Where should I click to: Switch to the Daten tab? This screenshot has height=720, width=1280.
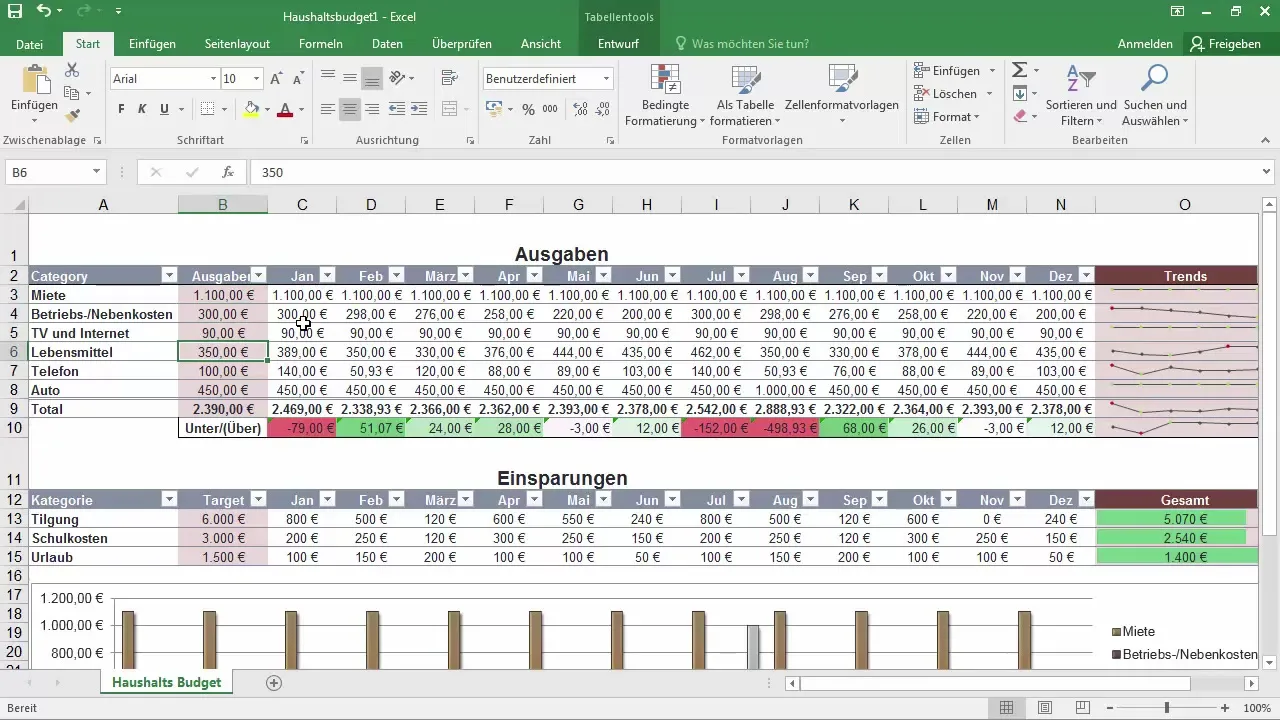point(387,44)
